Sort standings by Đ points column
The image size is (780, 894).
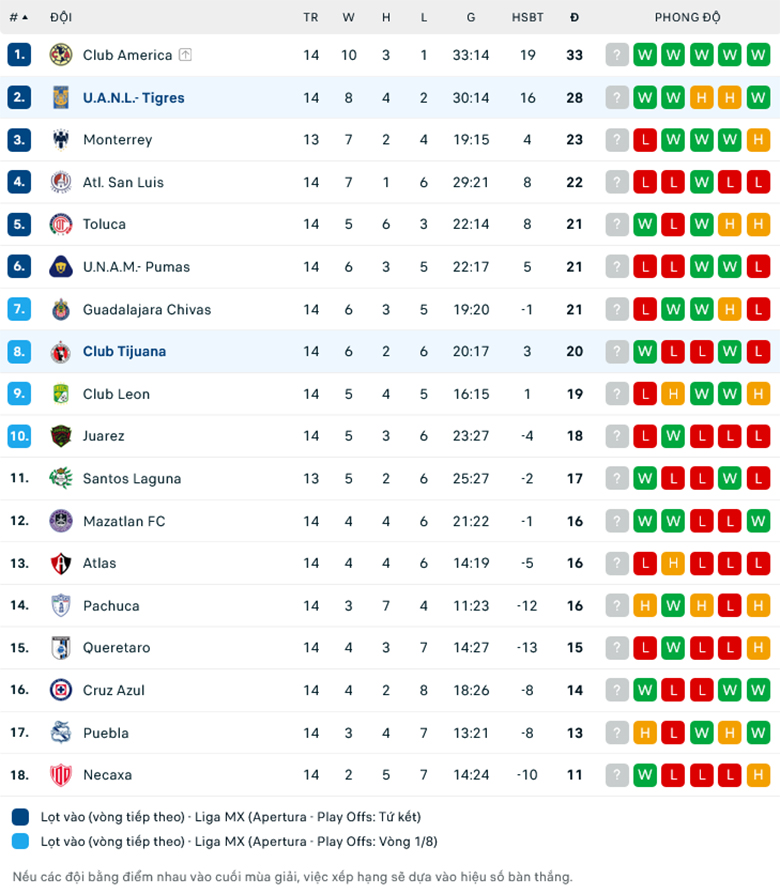574,17
